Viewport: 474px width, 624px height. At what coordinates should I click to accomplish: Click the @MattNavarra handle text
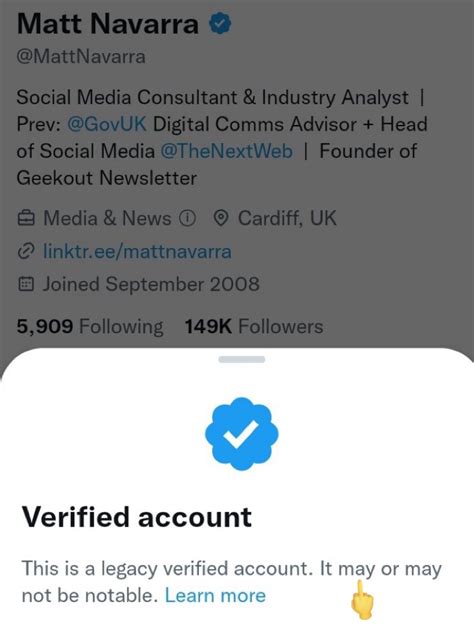coord(81,57)
